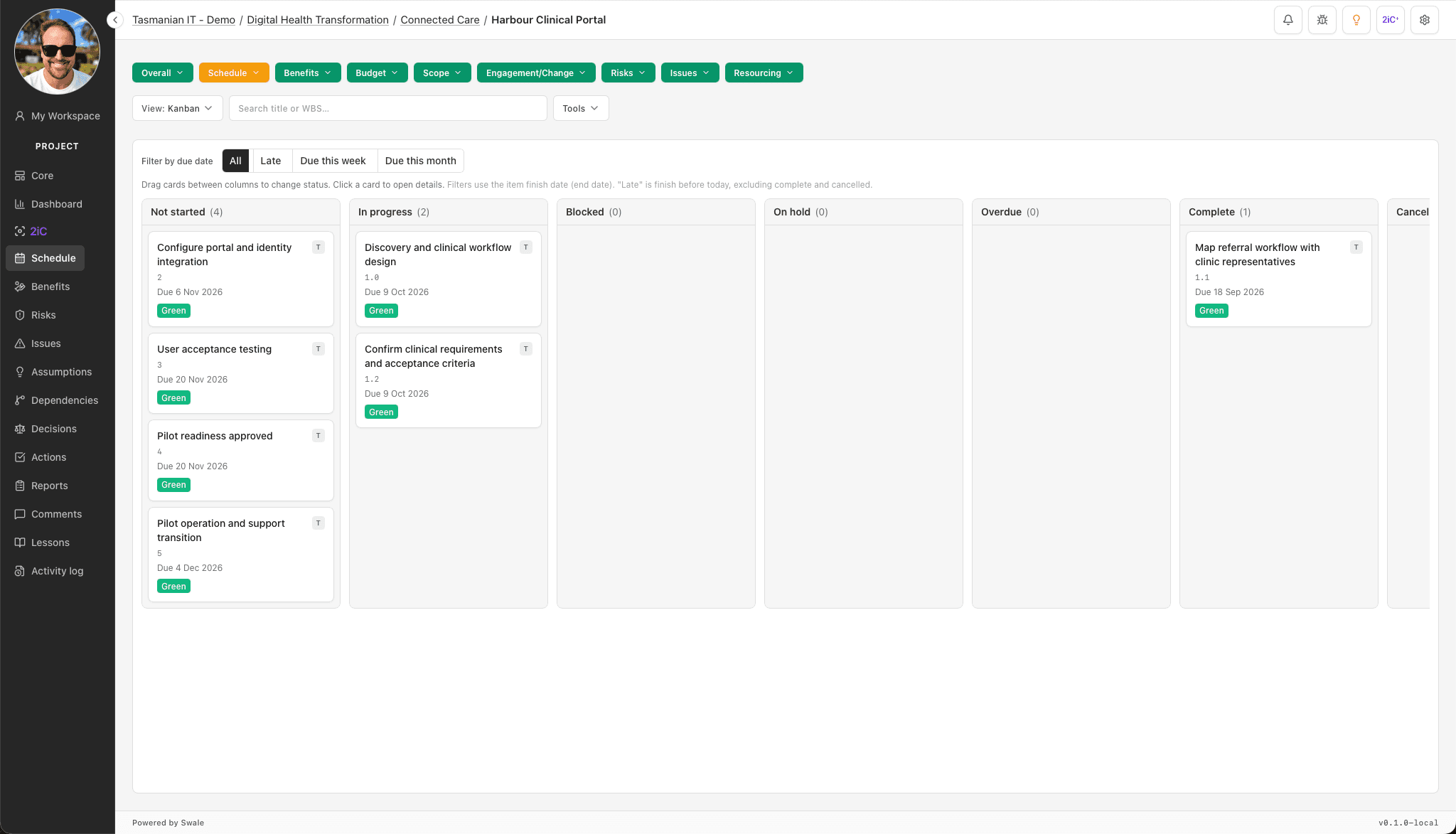
Task: Open Actions in the sidebar
Action: click(x=41, y=457)
